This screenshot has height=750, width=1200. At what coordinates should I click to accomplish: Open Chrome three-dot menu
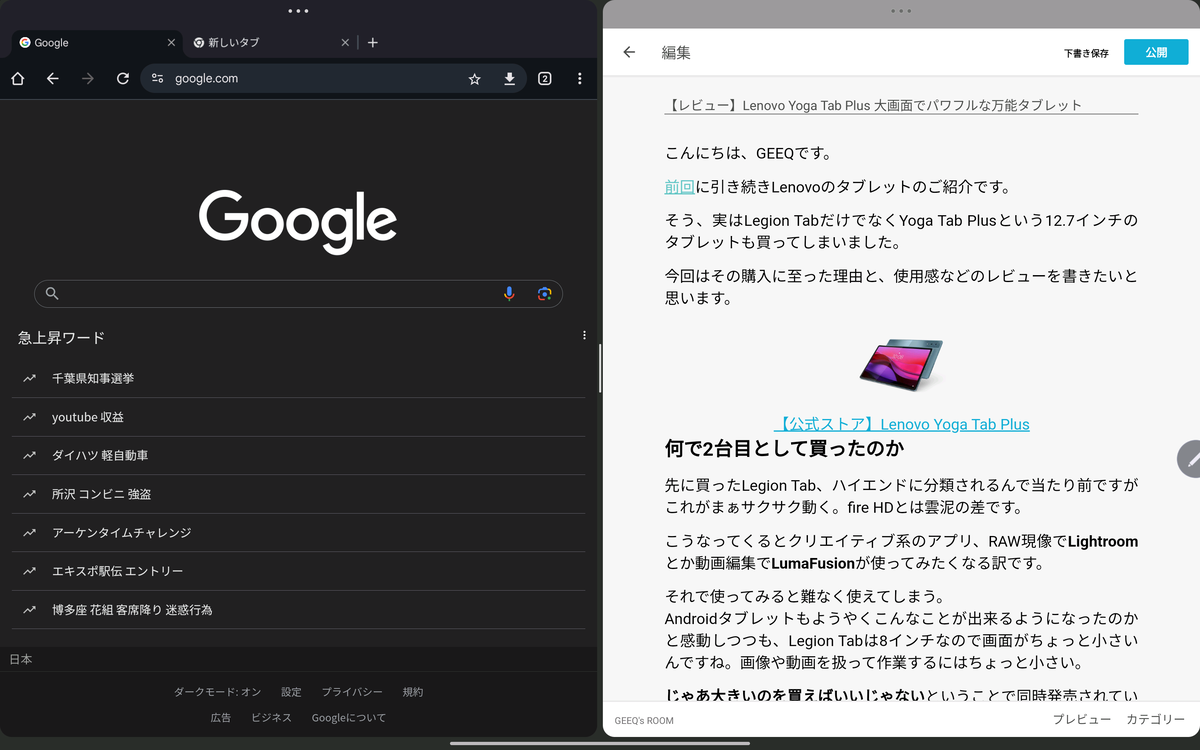click(580, 78)
